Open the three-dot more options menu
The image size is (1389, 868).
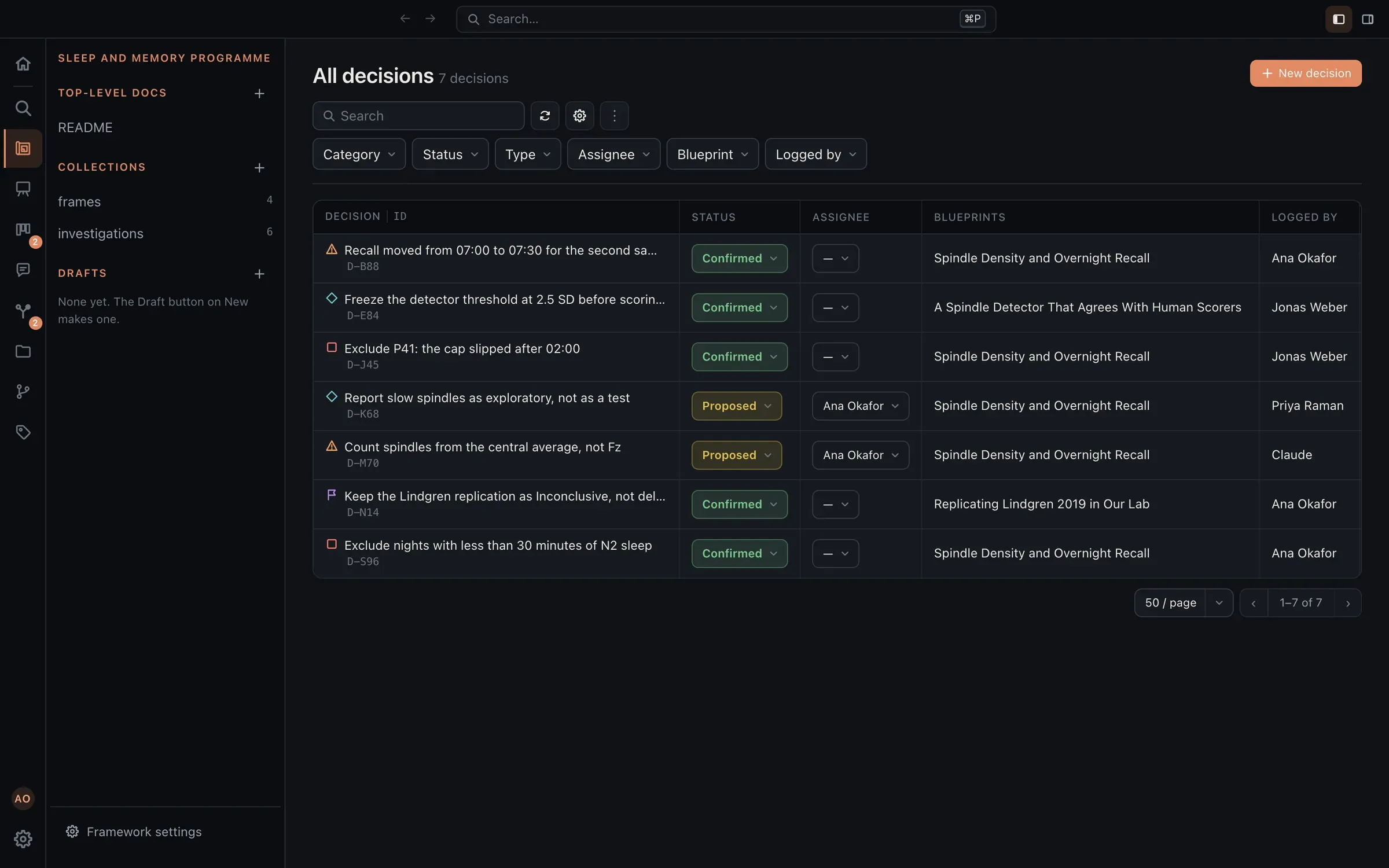click(x=614, y=116)
